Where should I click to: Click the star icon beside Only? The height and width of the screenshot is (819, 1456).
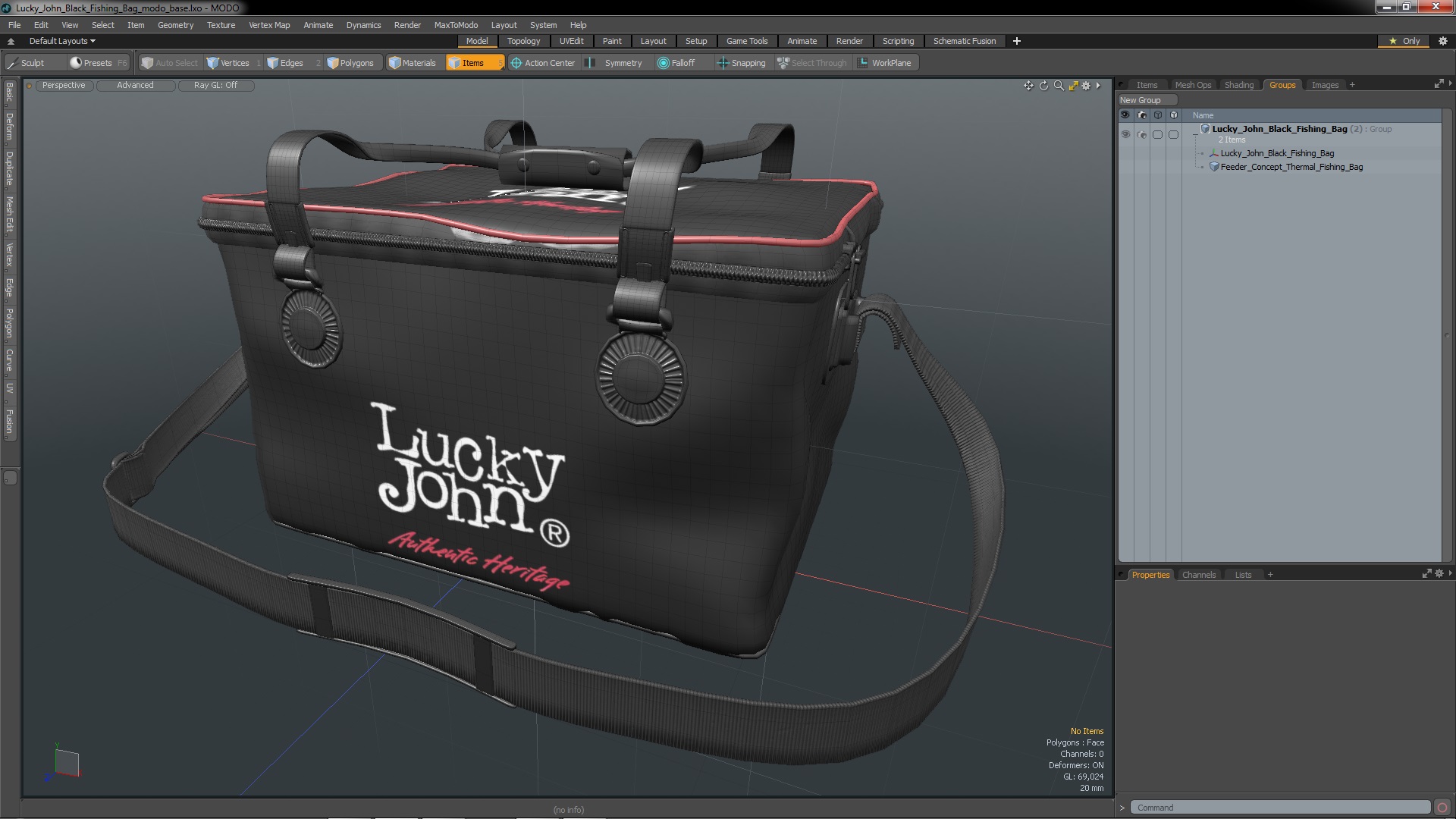coord(1392,41)
